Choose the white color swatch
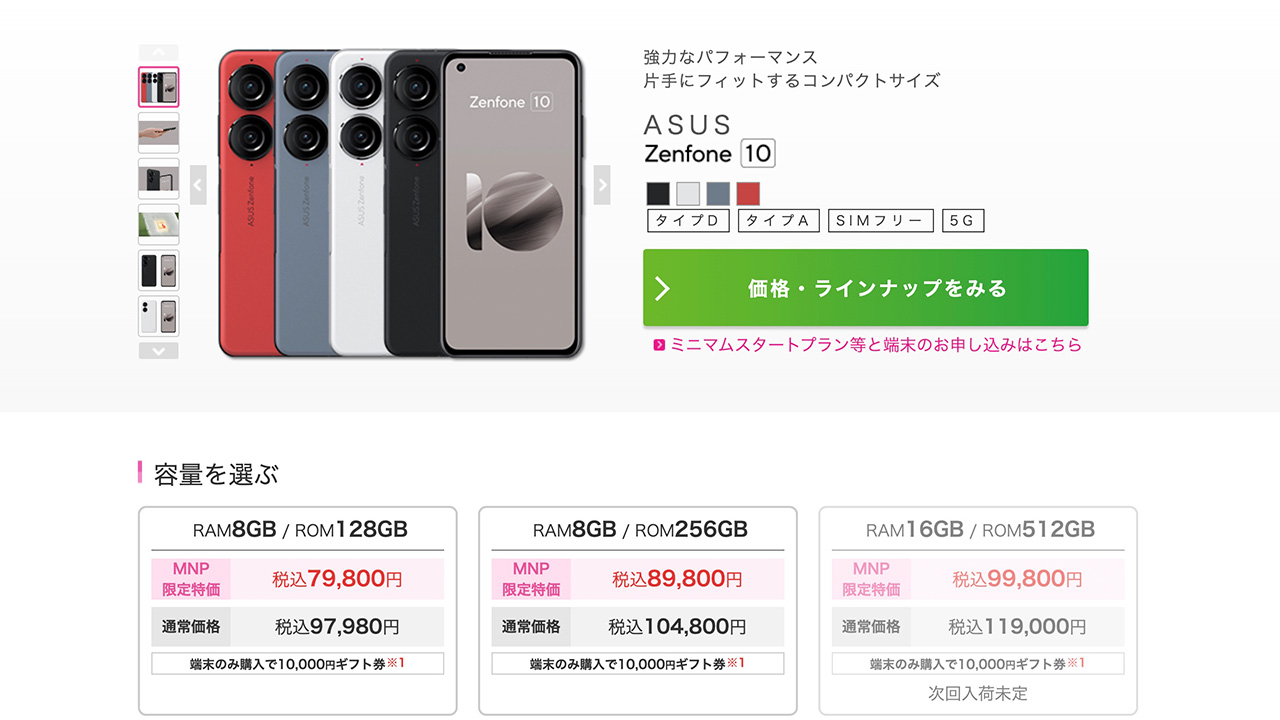1280x720 pixels. point(688,193)
